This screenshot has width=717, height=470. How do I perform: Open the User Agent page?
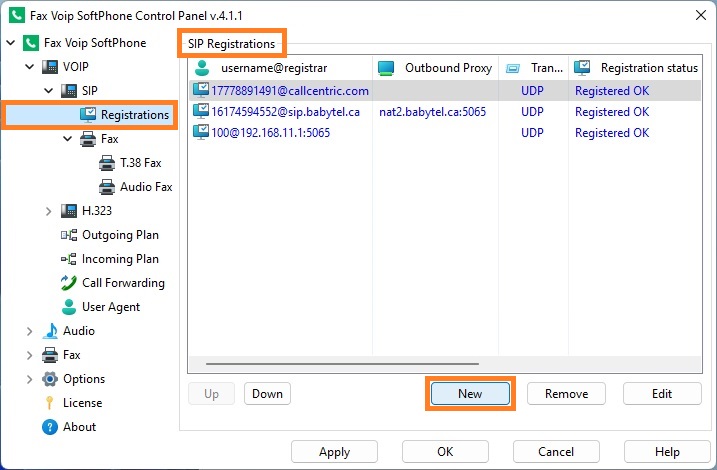tap(111, 307)
